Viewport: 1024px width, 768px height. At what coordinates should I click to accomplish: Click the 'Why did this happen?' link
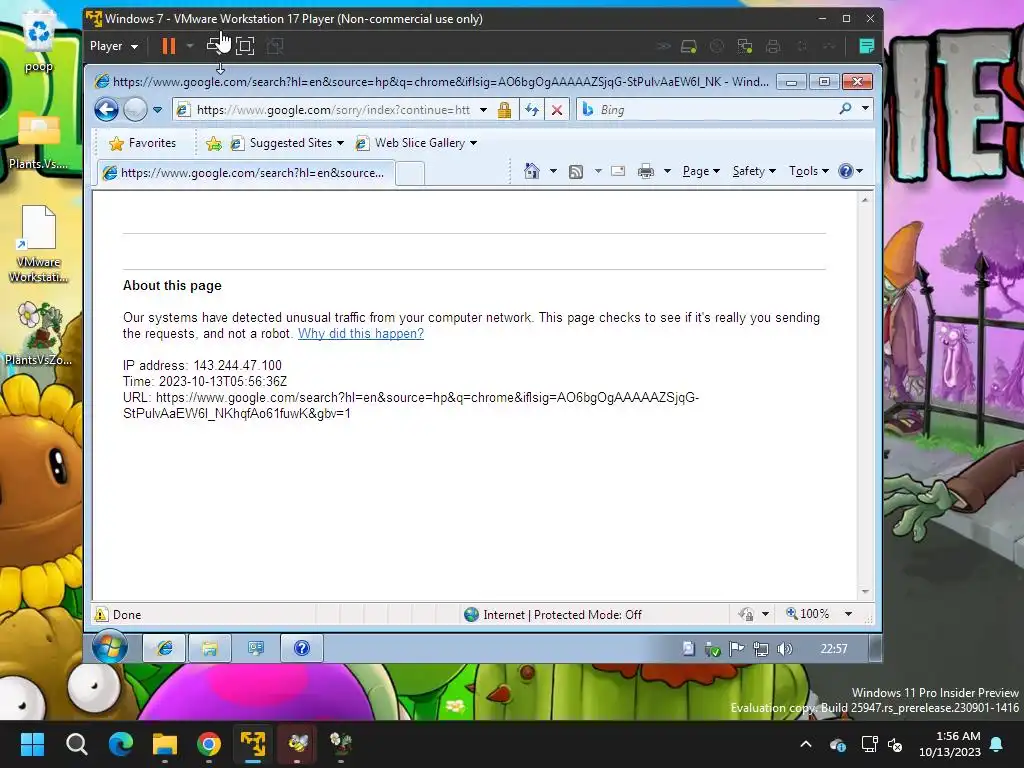coord(360,334)
